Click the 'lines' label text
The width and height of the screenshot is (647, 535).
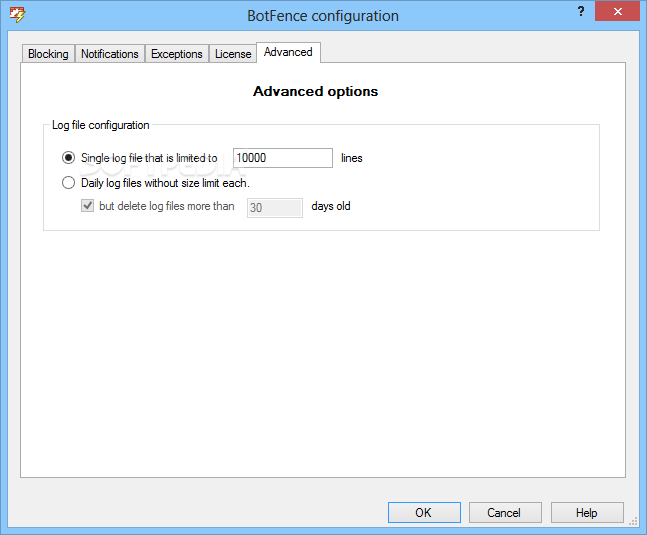pos(352,158)
